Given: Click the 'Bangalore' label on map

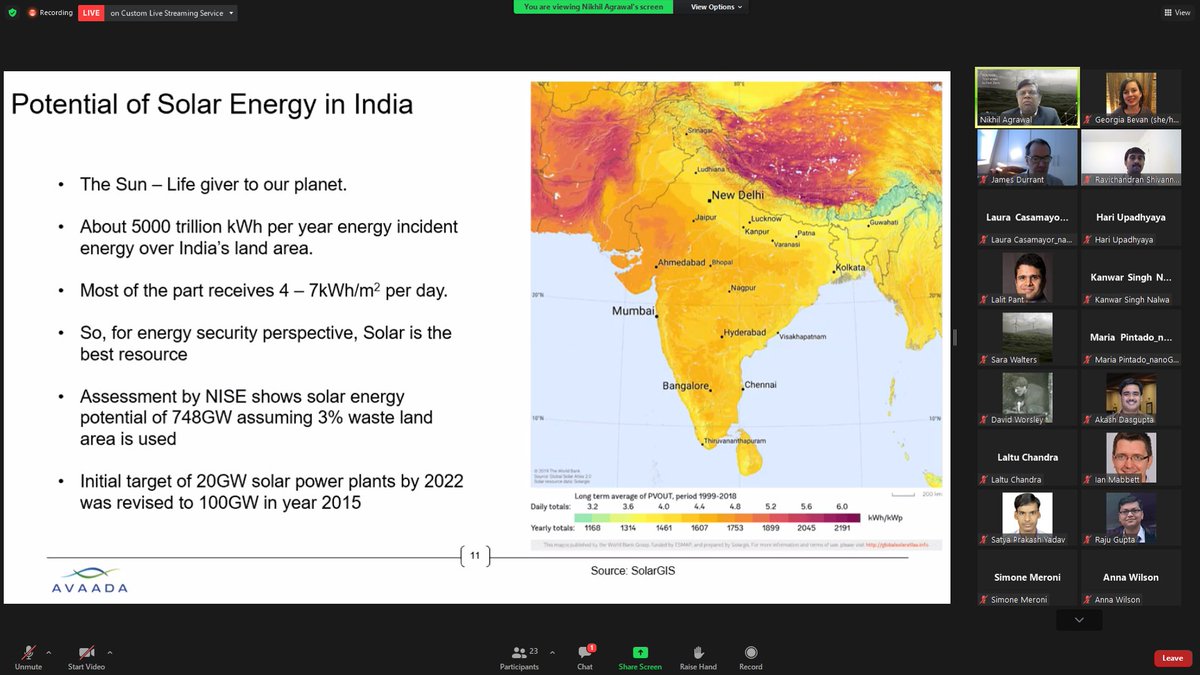Looking at the screenshot, I should click(x=686, y=386).
